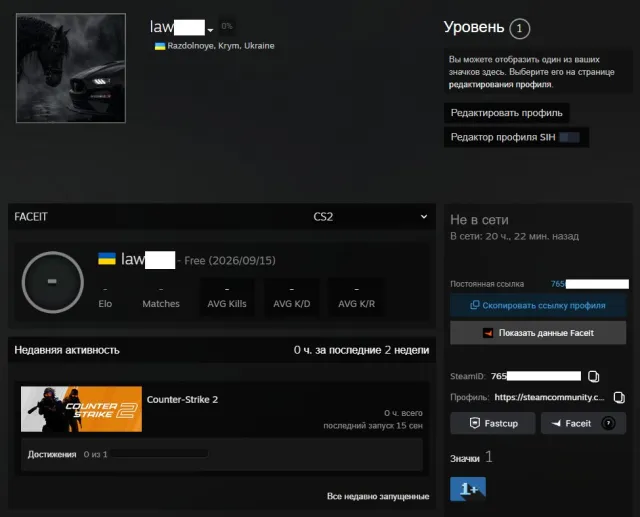Click the question mark icon beside Faceit
640x517 pixels.
608,423
